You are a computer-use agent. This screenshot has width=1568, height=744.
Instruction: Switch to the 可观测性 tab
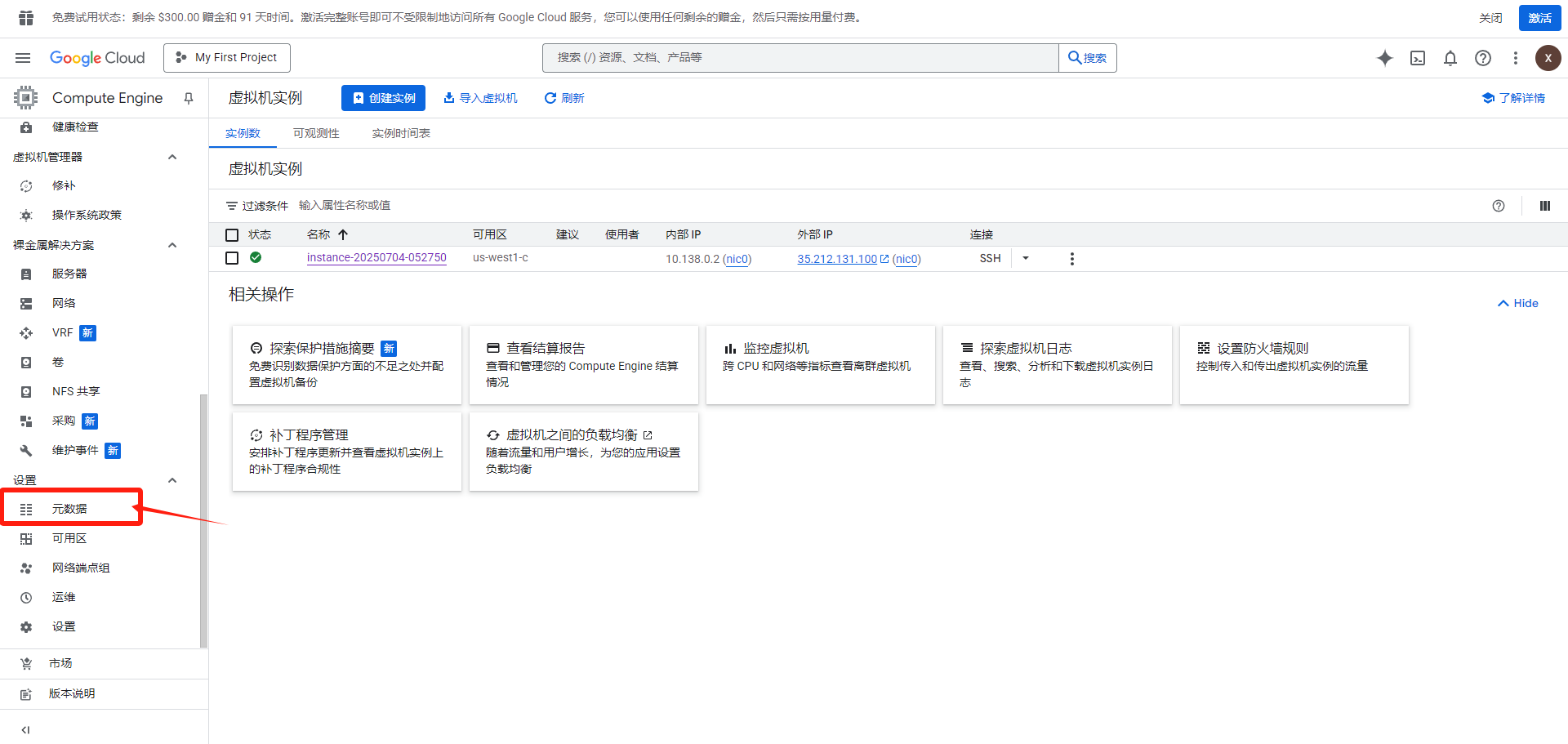pyautogui.click(x=316, y=133)
